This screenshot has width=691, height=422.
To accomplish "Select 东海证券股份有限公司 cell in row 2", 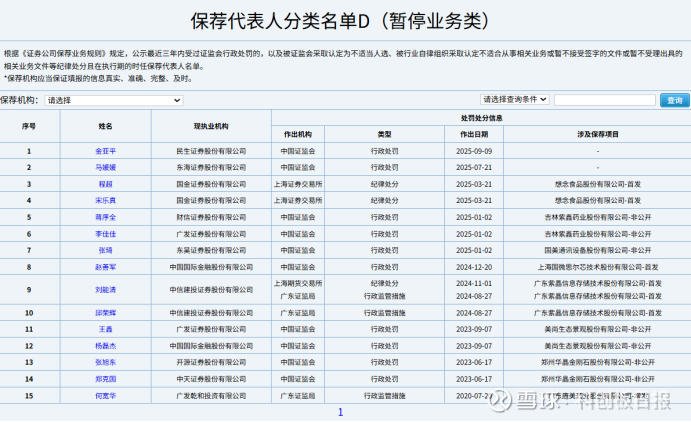I will 211,167.
